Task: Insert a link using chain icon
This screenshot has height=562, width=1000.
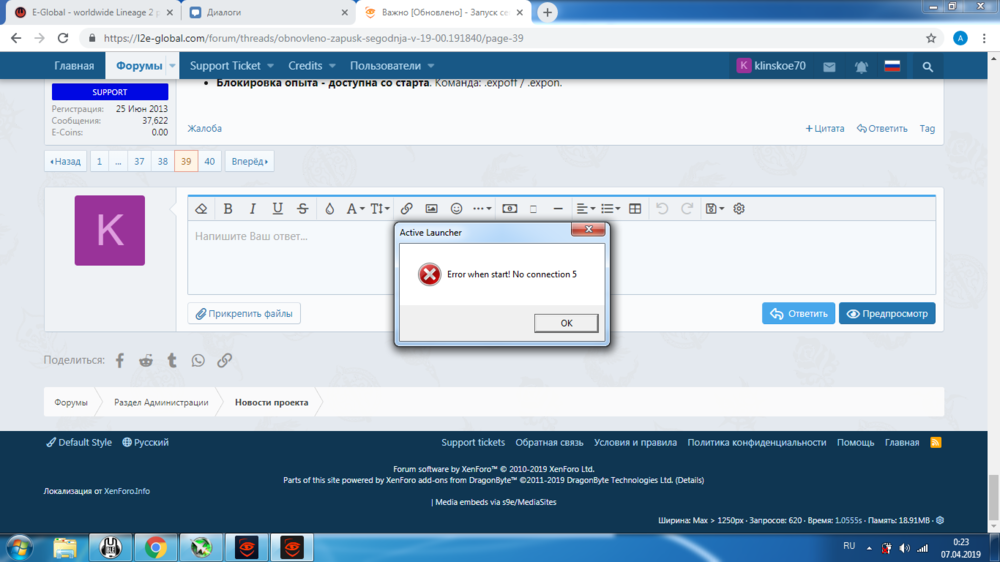Action: 406,209
